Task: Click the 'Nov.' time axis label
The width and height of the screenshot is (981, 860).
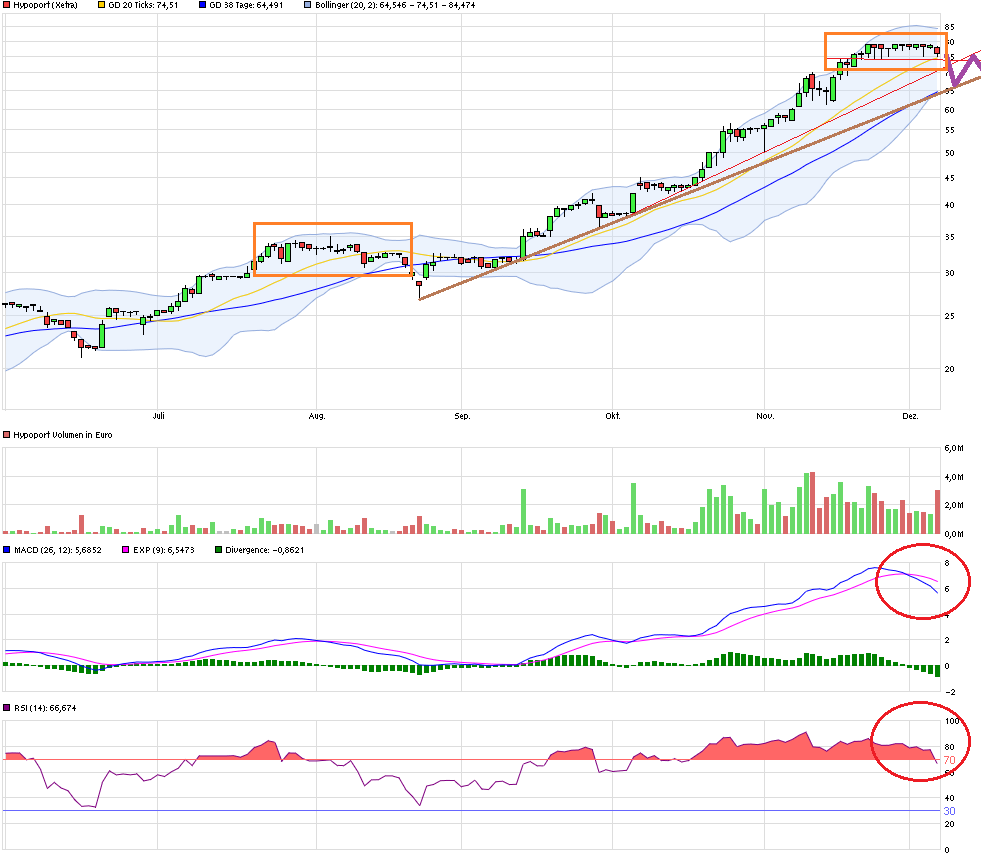Action: point(765,416)
